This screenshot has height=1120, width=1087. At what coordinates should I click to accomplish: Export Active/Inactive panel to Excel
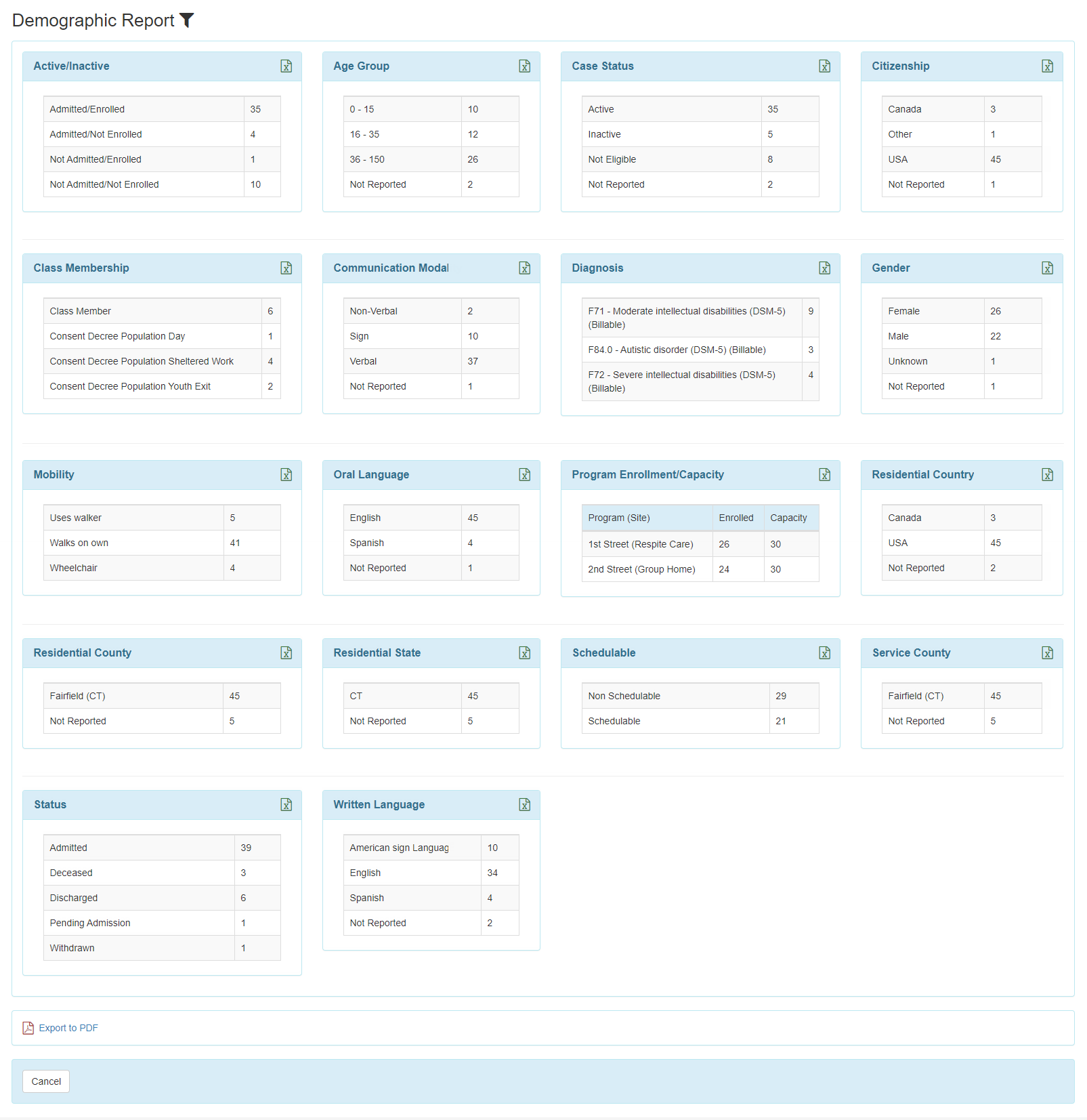pyautogui.click(x=286, y=66)
